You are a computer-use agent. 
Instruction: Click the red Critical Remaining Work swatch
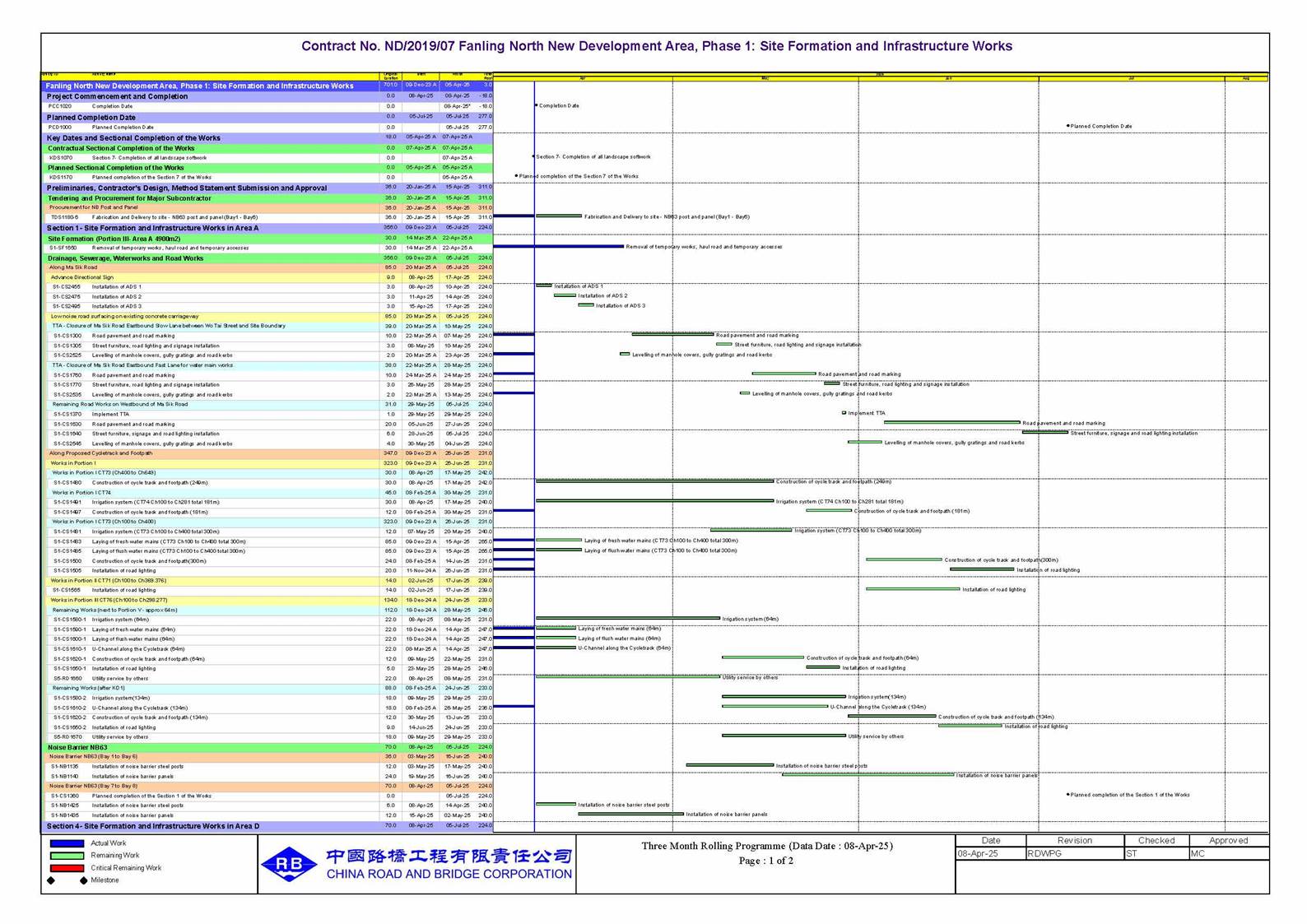(67, 868)
